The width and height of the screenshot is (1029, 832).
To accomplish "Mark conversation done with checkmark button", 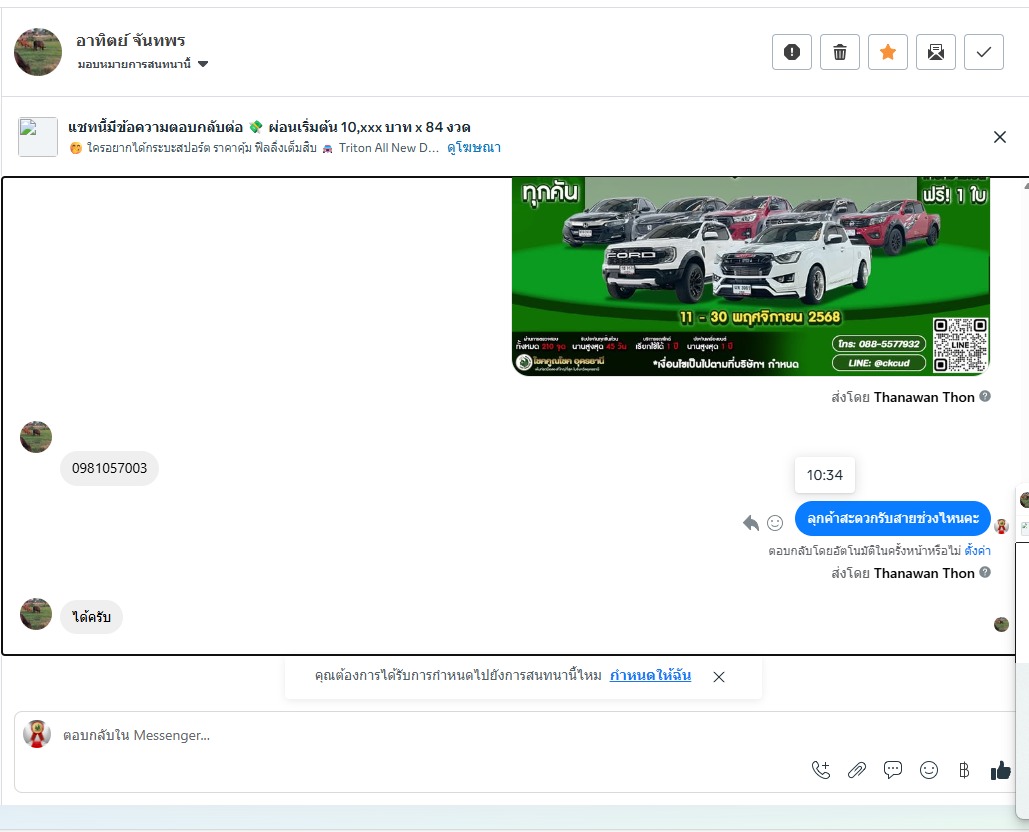I will coord(983,52).
